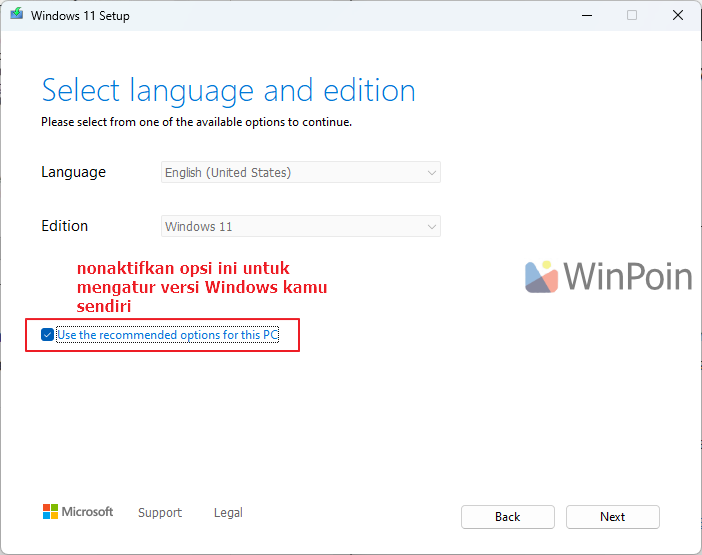Go back with the Back button

coord(507,517)
